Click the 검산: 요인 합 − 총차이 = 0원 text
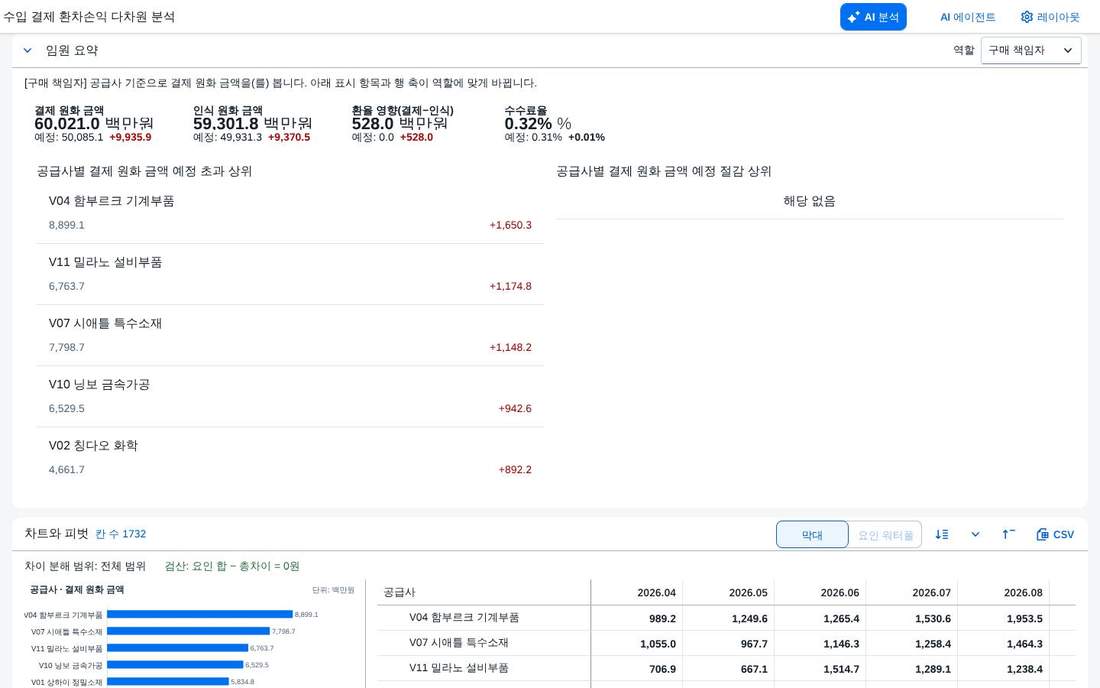This screenshot has width=1100, height=688. [x=232, y=566]
